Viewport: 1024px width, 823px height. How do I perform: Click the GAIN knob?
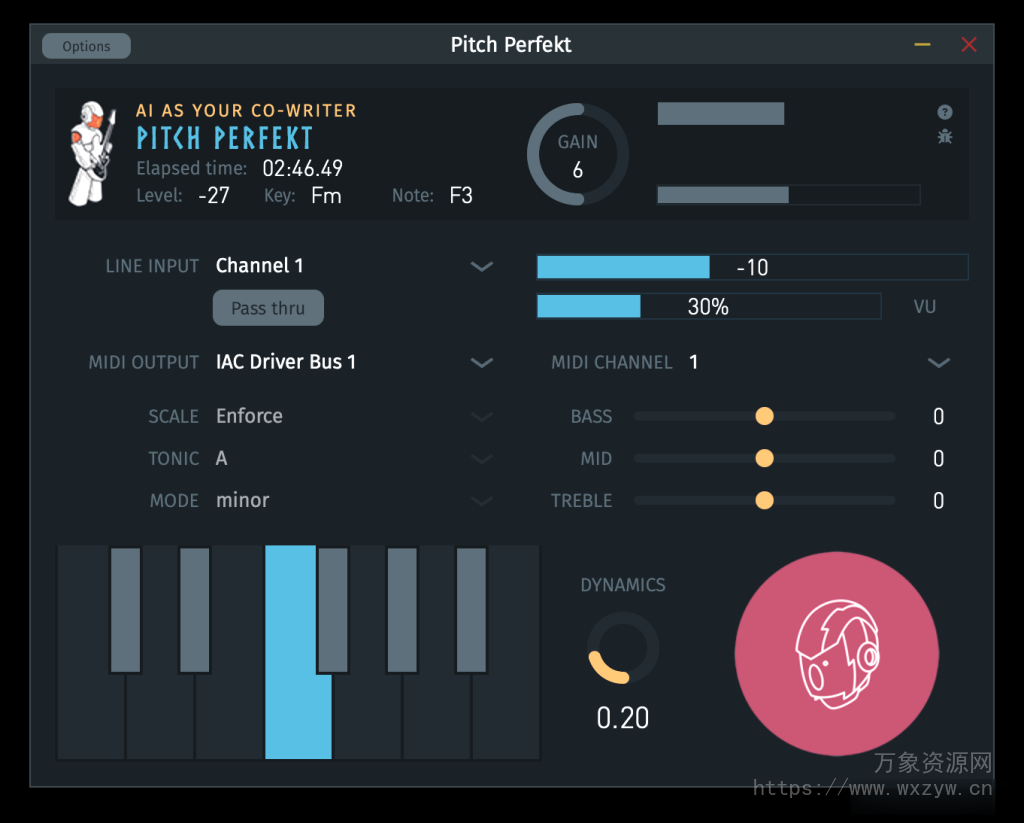tap(577, 155)
